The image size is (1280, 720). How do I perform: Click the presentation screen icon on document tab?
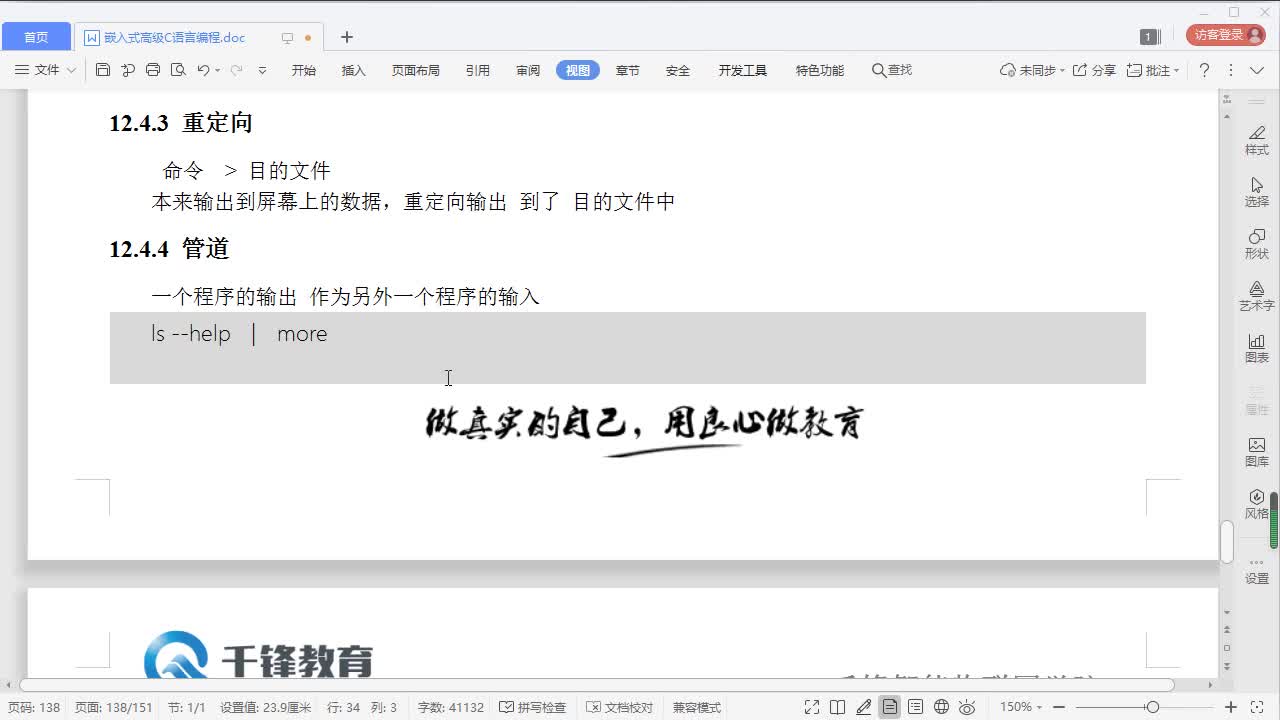point(287,38)
